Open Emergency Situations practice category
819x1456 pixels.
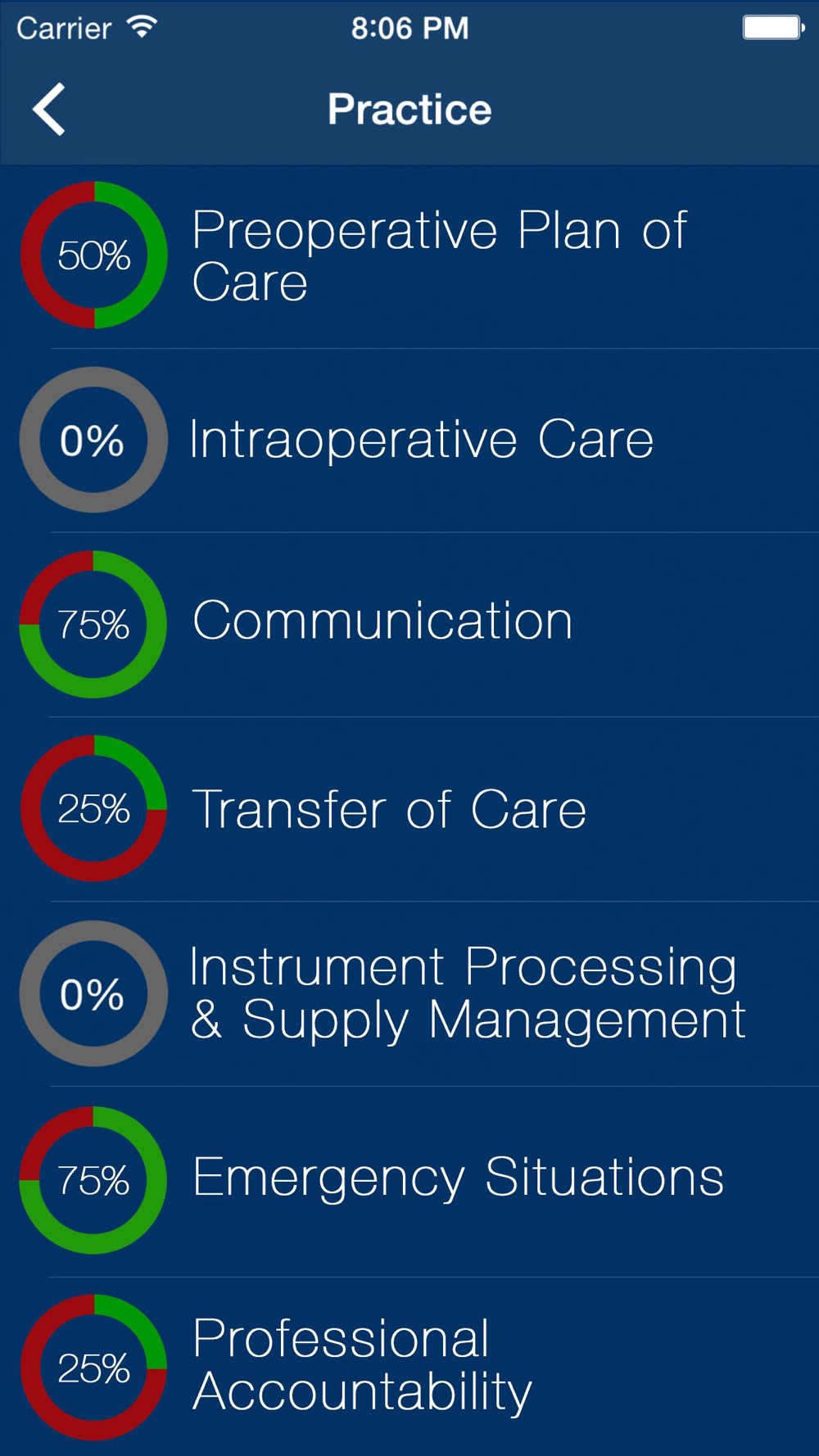(x=409, y=1182)
